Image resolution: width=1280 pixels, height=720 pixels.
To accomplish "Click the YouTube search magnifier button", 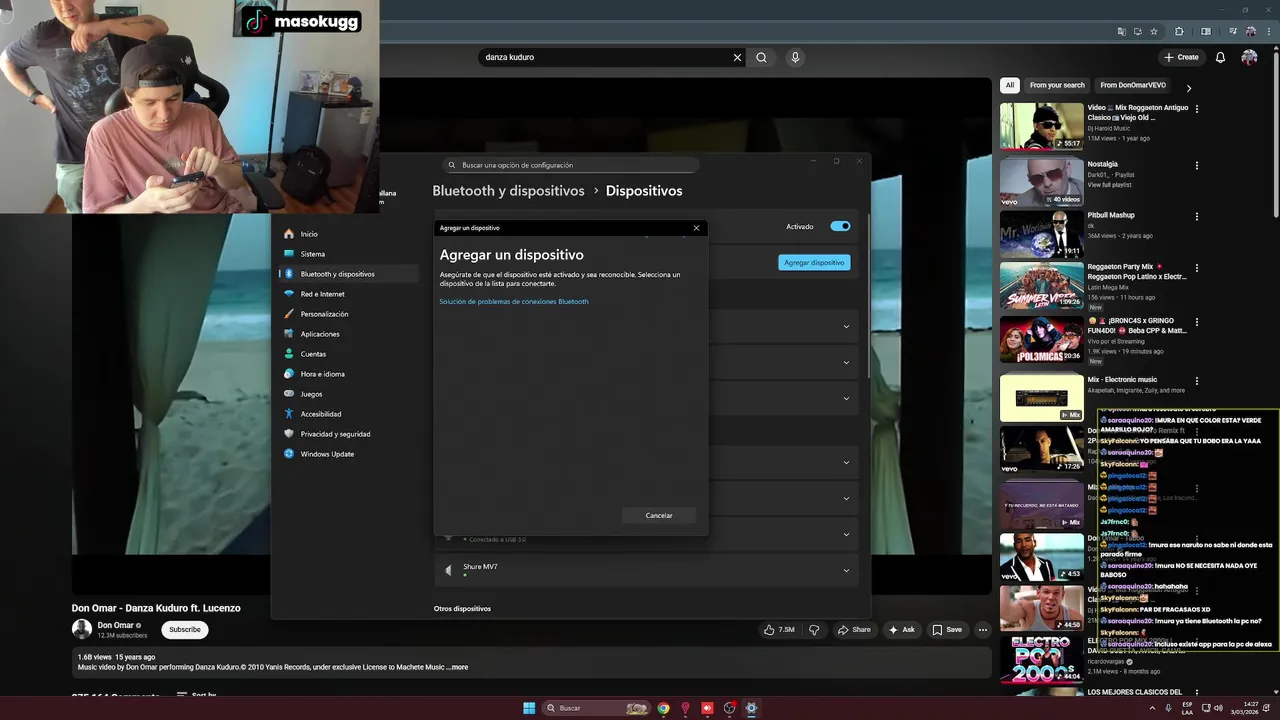I will [x=761, y=57].
